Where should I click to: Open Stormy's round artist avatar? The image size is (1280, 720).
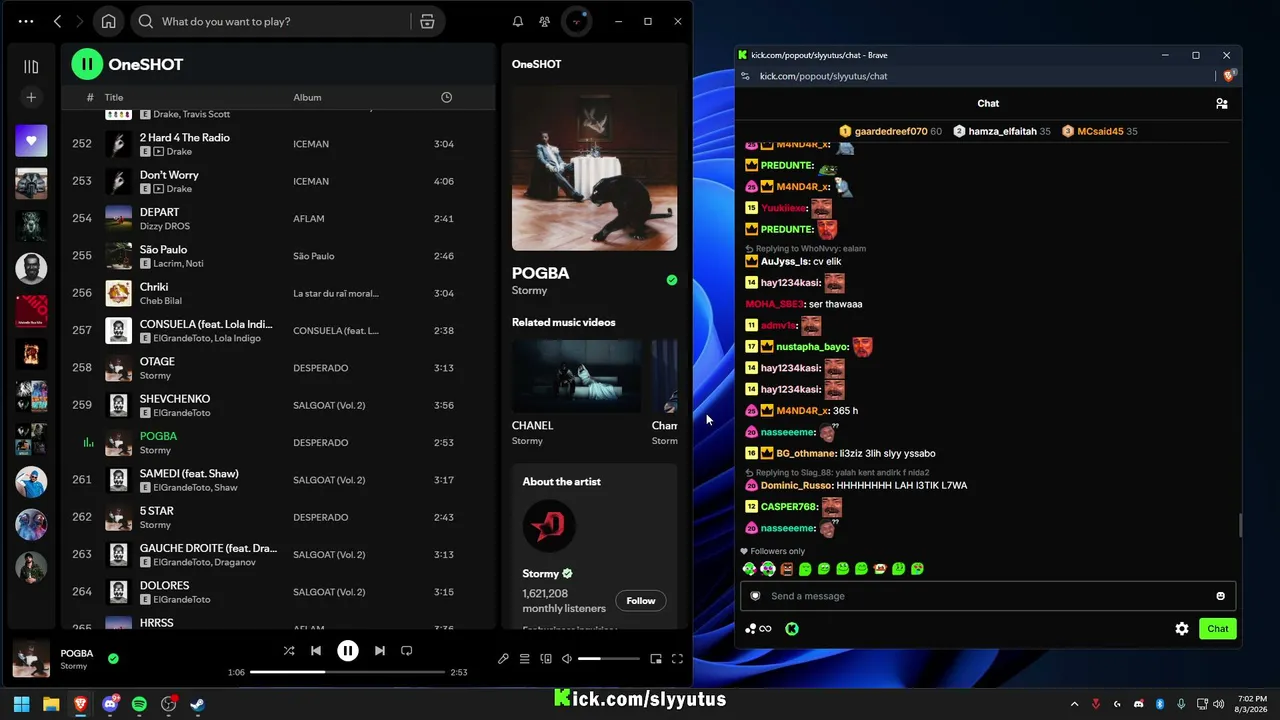pos(549,526)
